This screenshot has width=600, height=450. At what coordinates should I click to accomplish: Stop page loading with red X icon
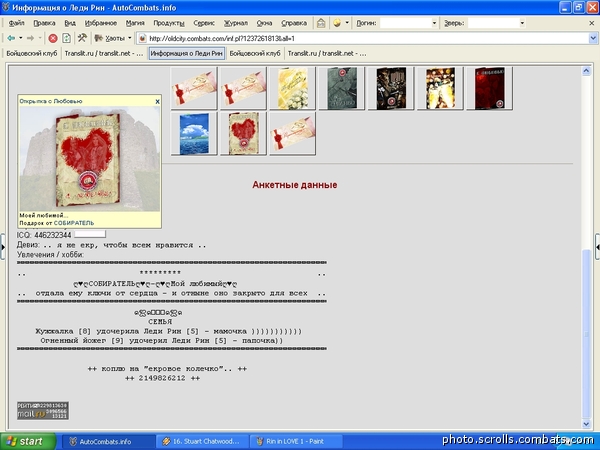point(53,38)
